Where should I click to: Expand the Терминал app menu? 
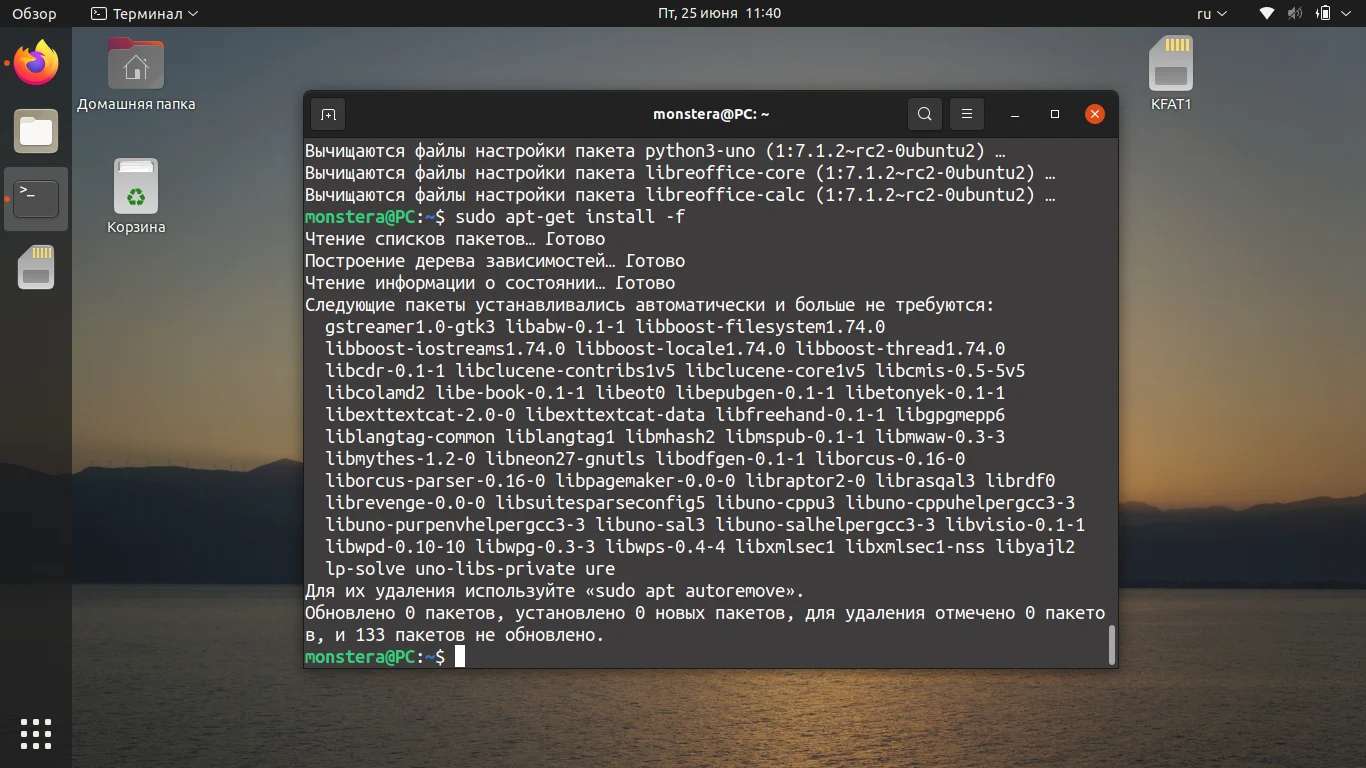144,14
